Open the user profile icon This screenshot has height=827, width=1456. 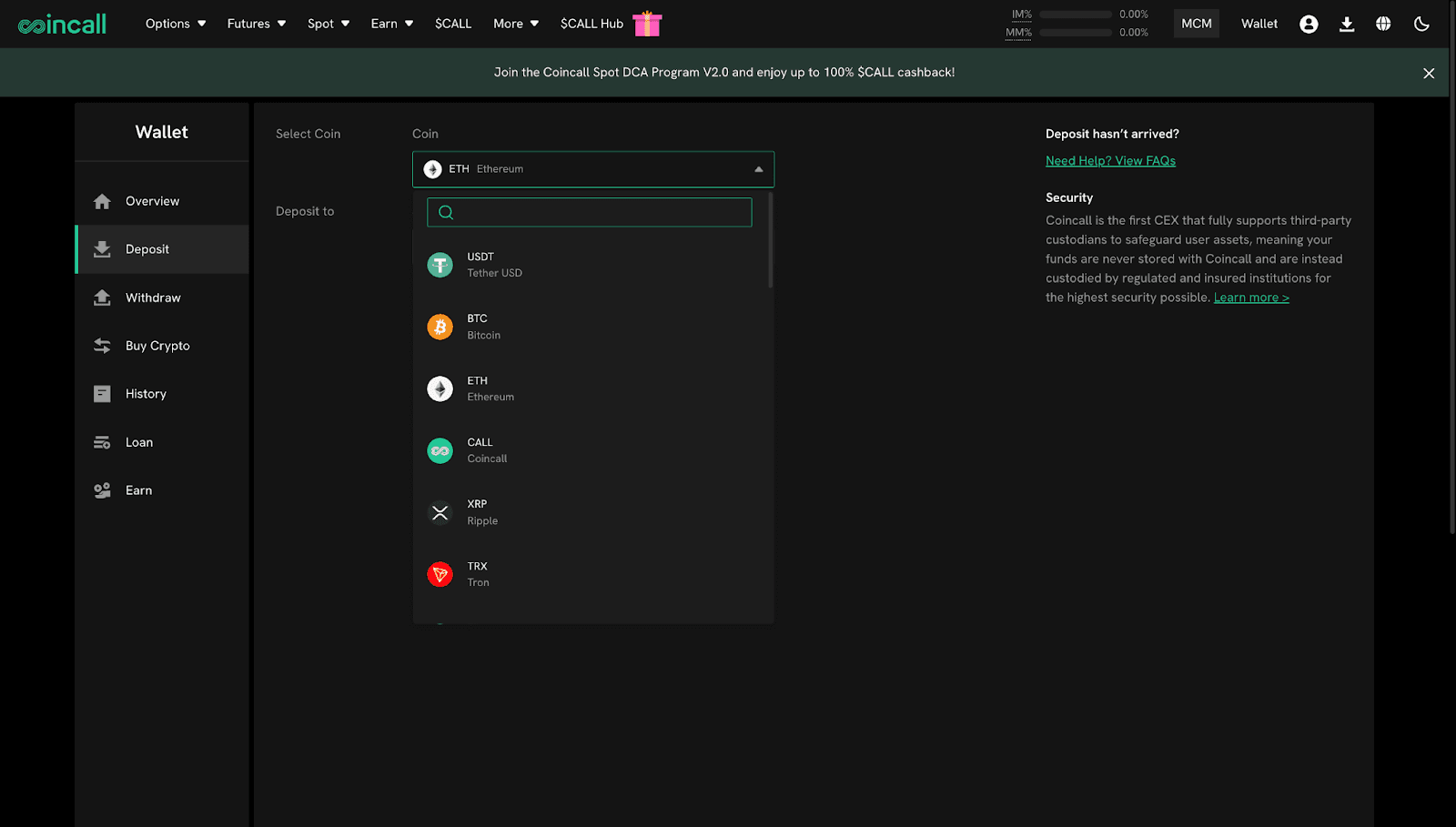[1309, 24]
